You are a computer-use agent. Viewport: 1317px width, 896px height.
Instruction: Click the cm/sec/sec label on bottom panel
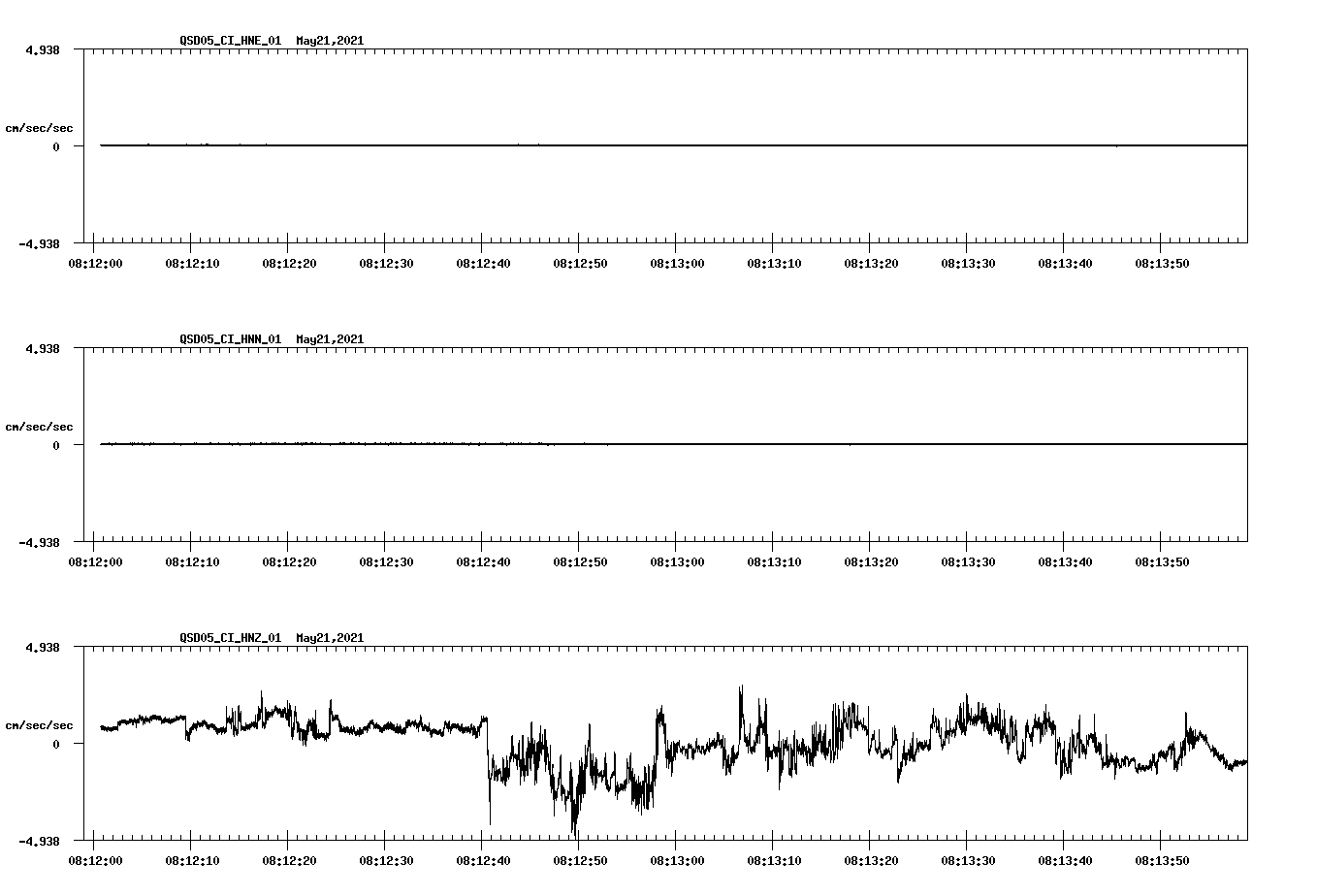coord(40,724)
